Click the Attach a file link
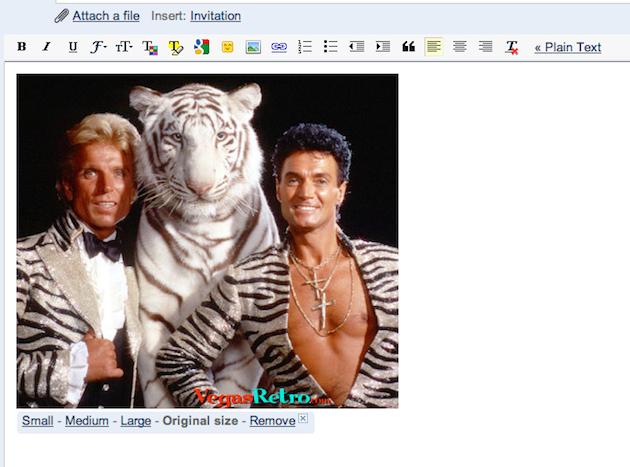Image resolution: width=630 pixels, height=467 pixels. [x=106, y=16]
